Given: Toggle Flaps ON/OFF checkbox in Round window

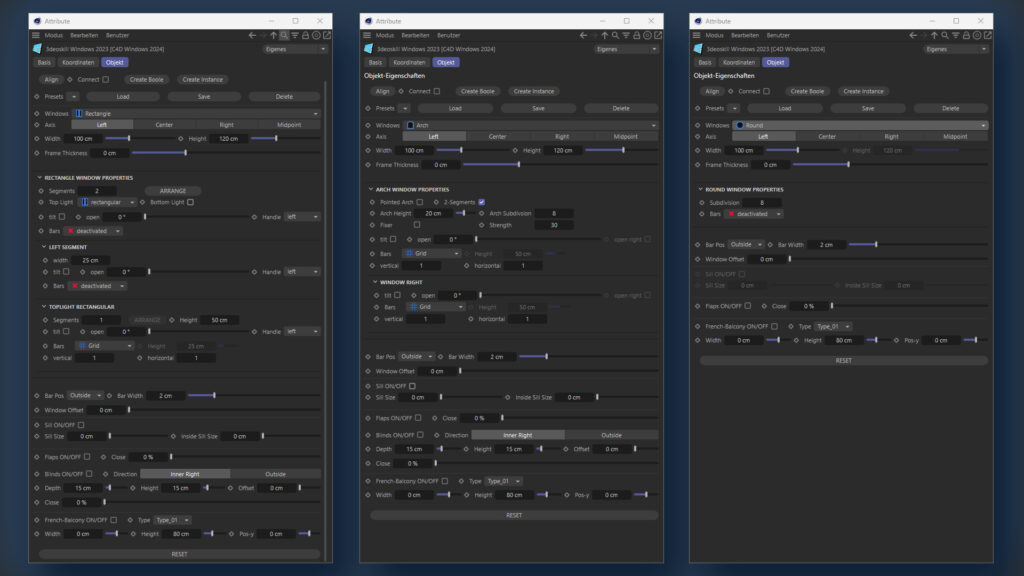Looking at the screenshot, I should 748,306.
